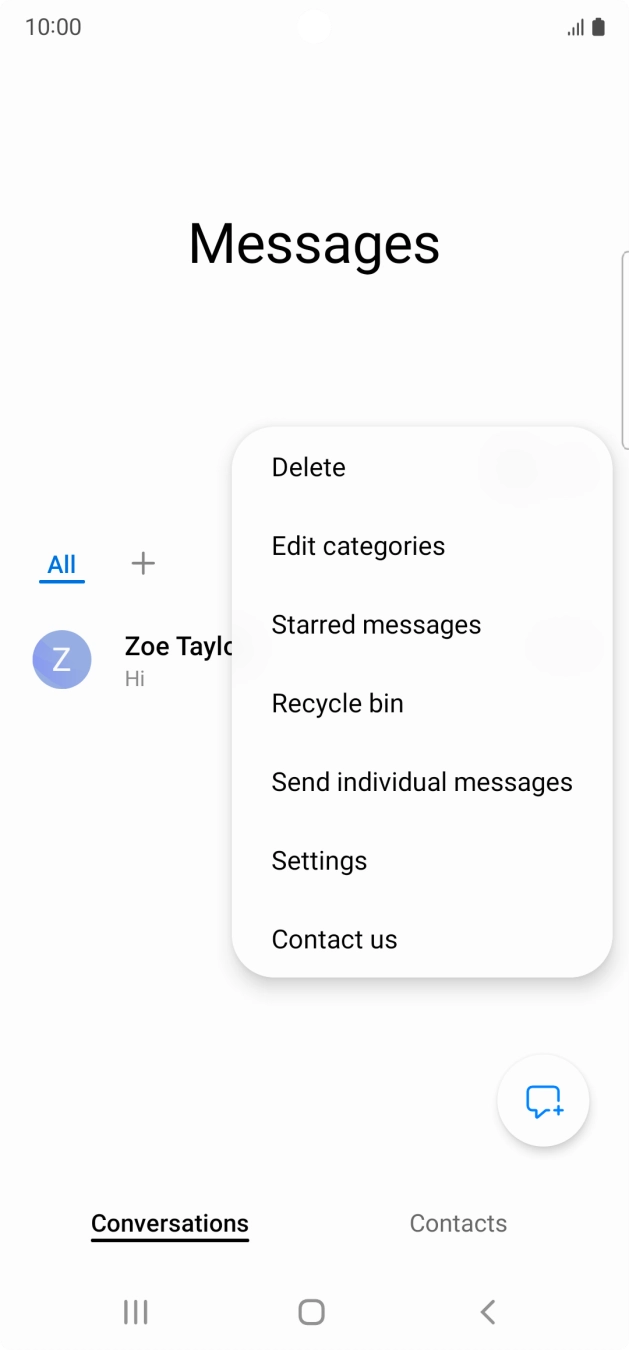Add a new category with plus icon
Image resolution: width=629 pixels, height=1350 pixels.
click(143, 563)
